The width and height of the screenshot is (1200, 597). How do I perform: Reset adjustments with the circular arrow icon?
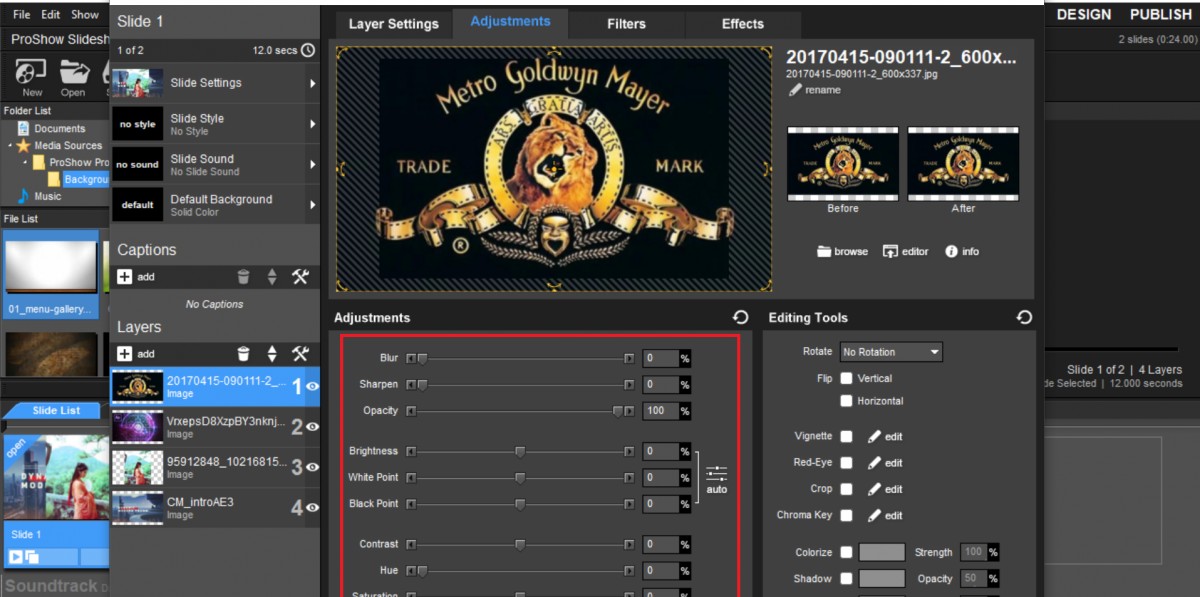(x=740, y=317)
